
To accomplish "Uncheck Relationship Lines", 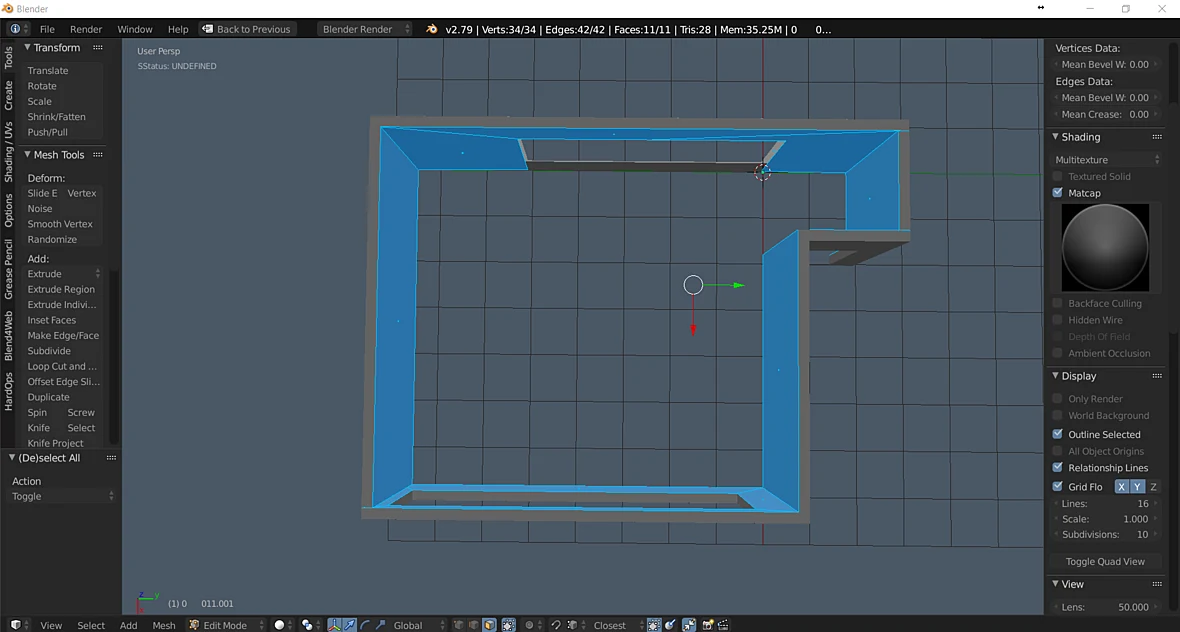I will pyautogui.click(x=1057, y=467).
